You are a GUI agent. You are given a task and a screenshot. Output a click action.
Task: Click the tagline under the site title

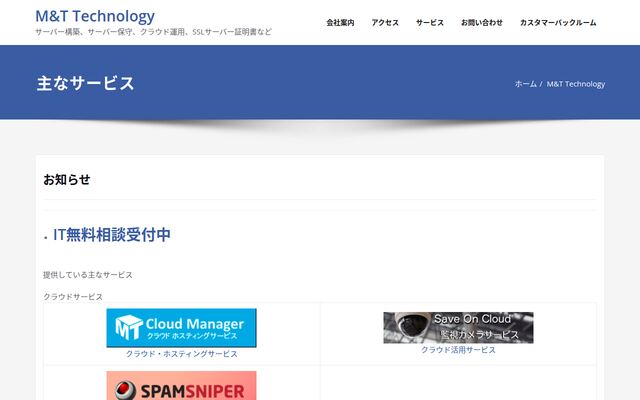pyautogui.click(x=153, y=32)
